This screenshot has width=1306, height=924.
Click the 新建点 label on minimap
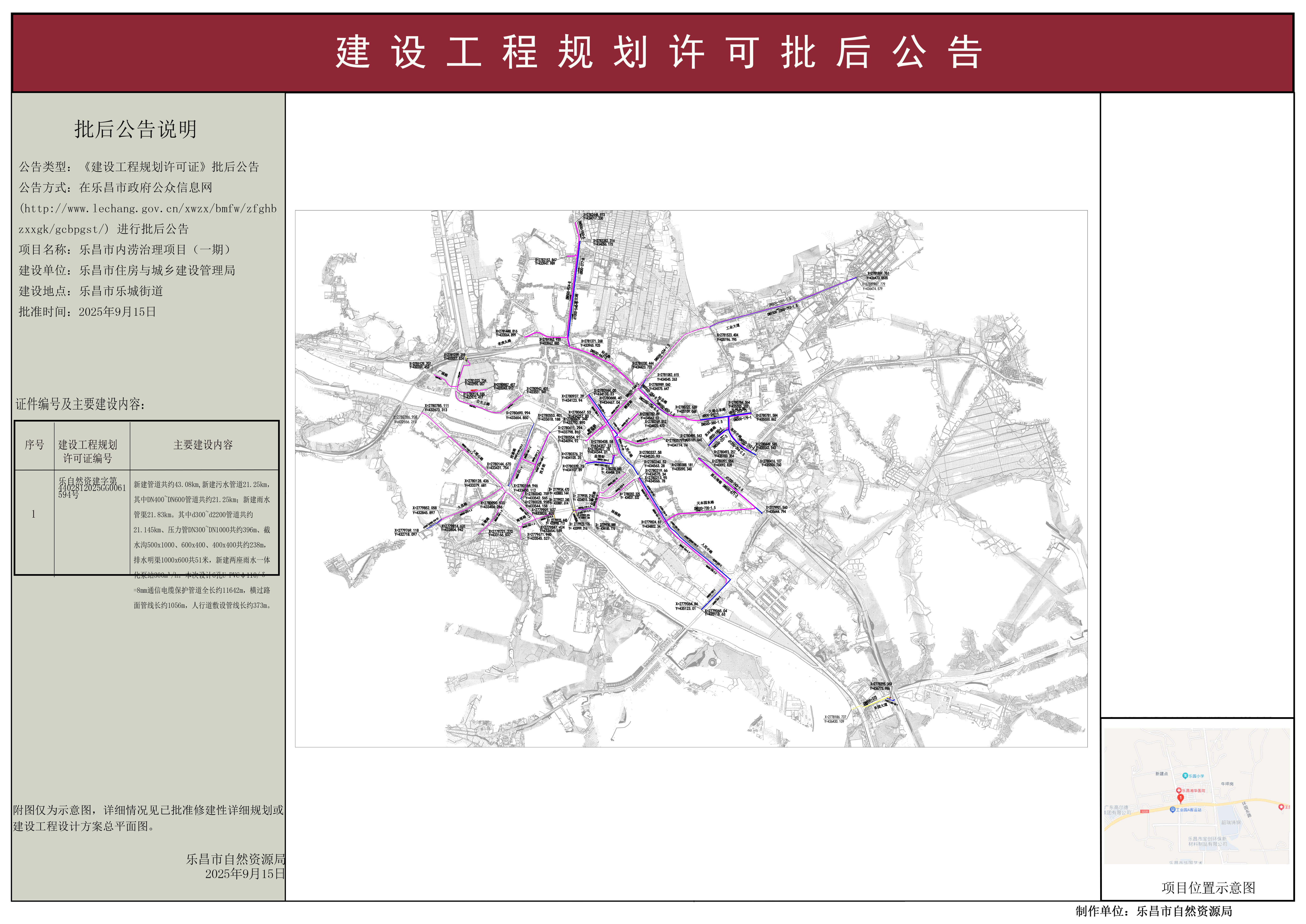click(x=1161, y=774)
